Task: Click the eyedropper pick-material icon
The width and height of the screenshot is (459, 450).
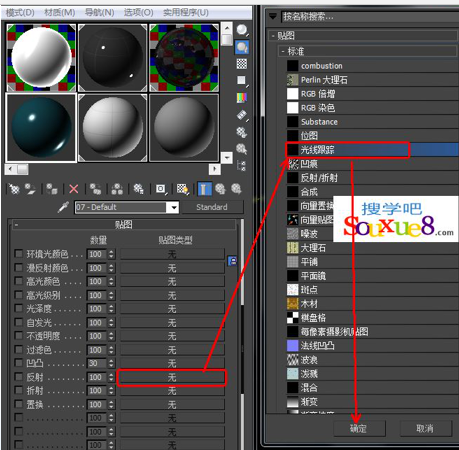Action: click(63, 207)
